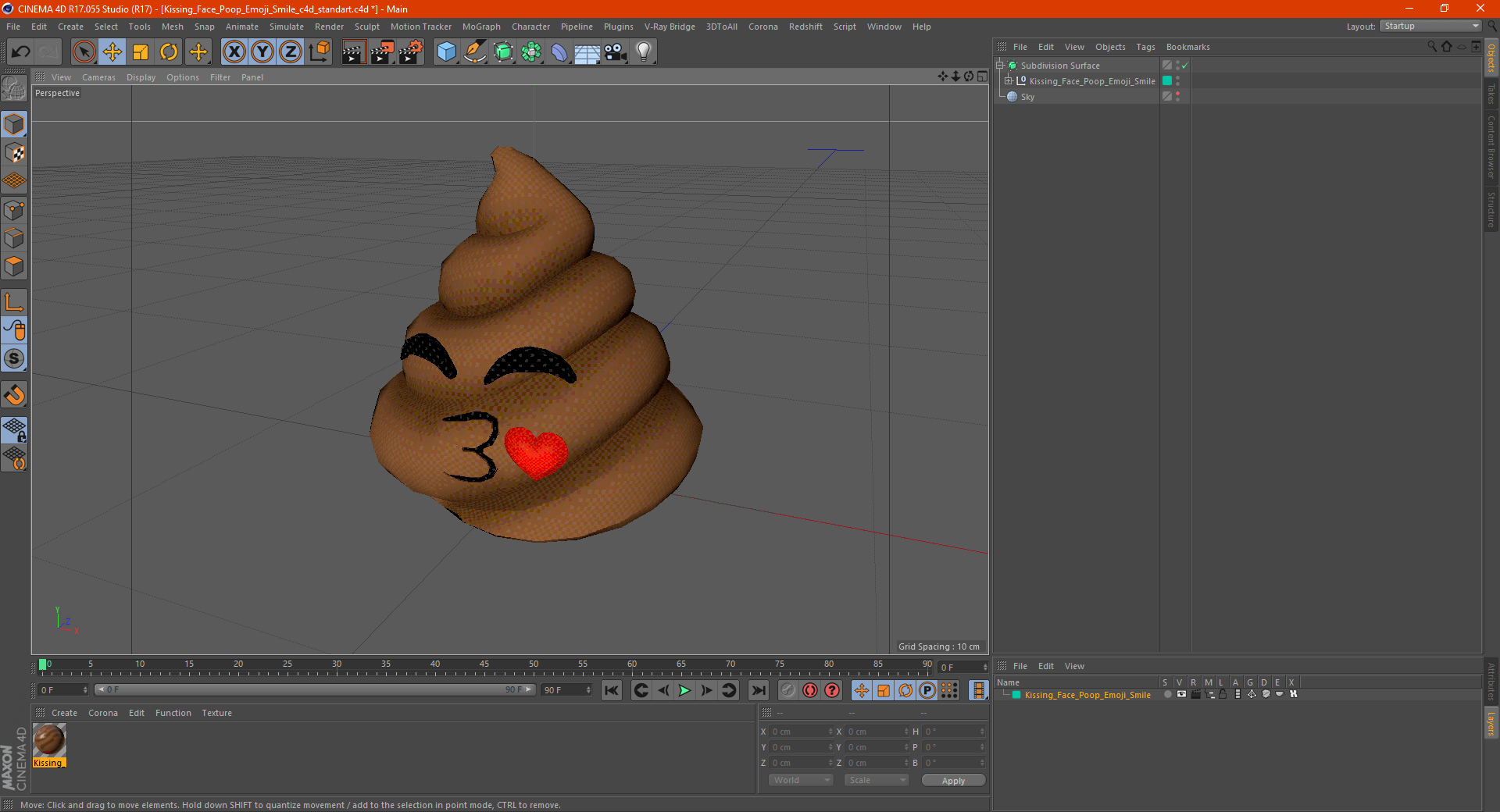The height and width of the screenshot is (812, 1500).
Task: Click Record Active Objects button
Action: coord(787,690)
